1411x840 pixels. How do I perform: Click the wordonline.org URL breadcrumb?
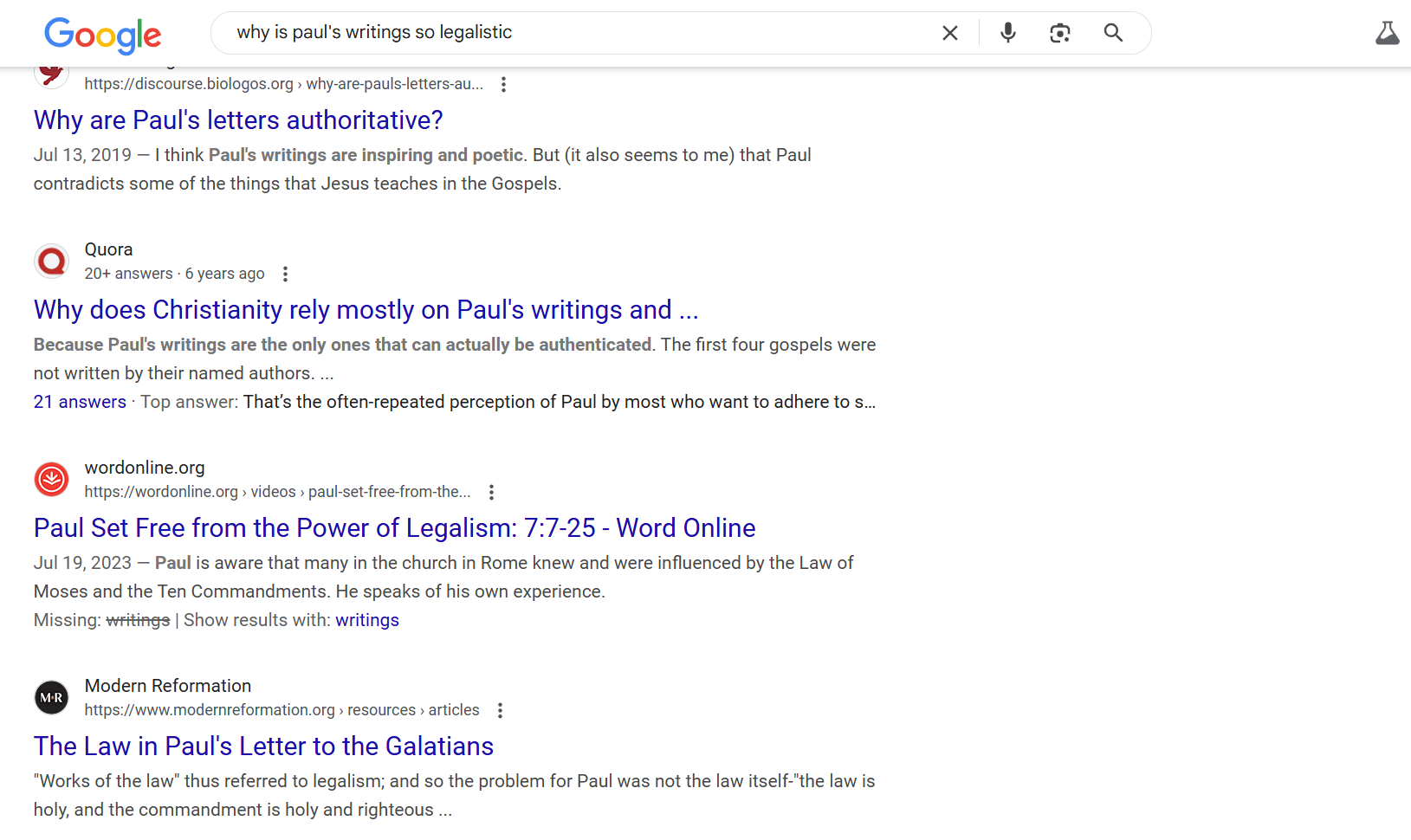[277, 492]
